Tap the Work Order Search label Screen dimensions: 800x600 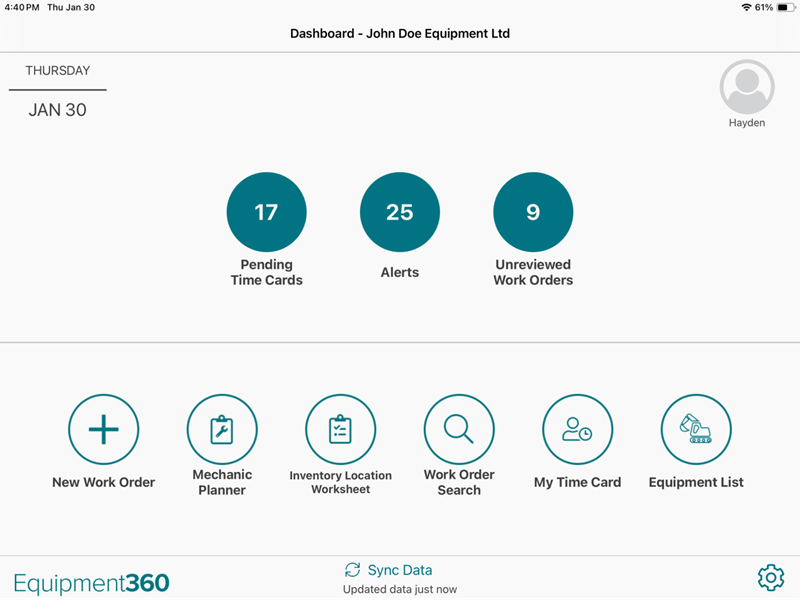tap(459, 482)
